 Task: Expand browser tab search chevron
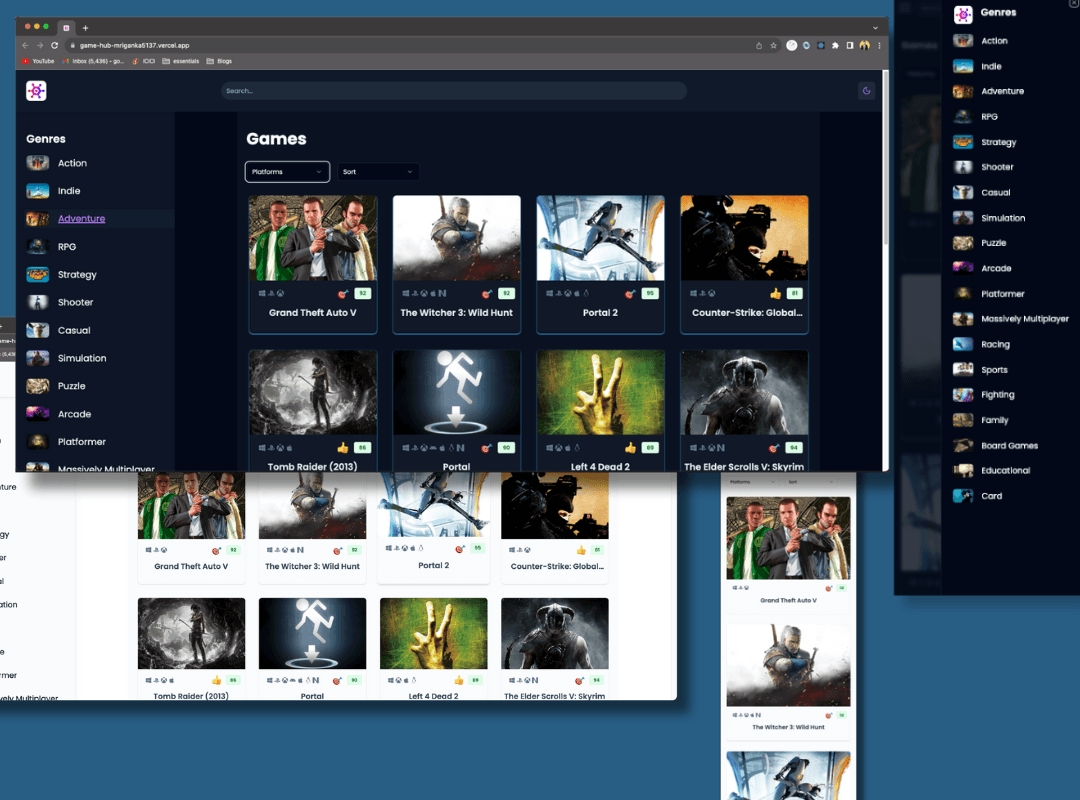point(875,28)
